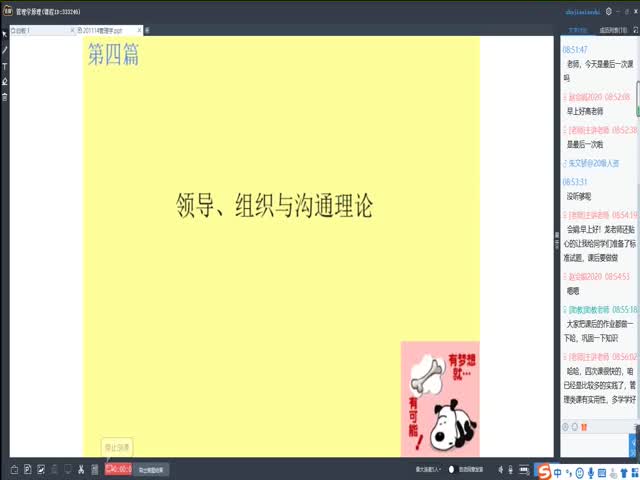Viewport: 640px width, 480px height.
Task: Click the first bottom toolbar icon (whiteboard)
Action: click(x=14, y=469)
